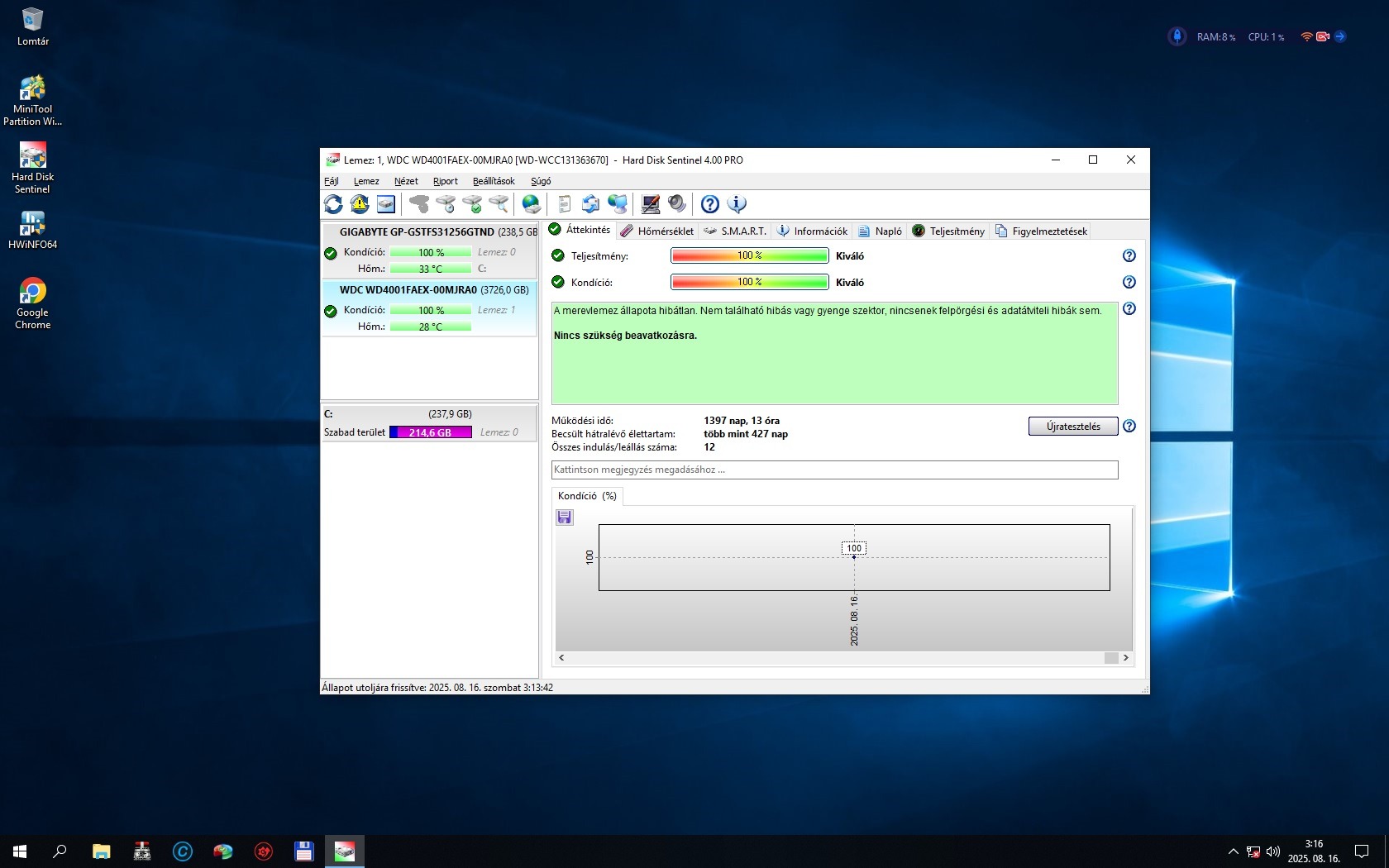Screen dimensions: 1389x868
Task: Click the info bubble toolbar icon
Action: click(x=736, y=204)
